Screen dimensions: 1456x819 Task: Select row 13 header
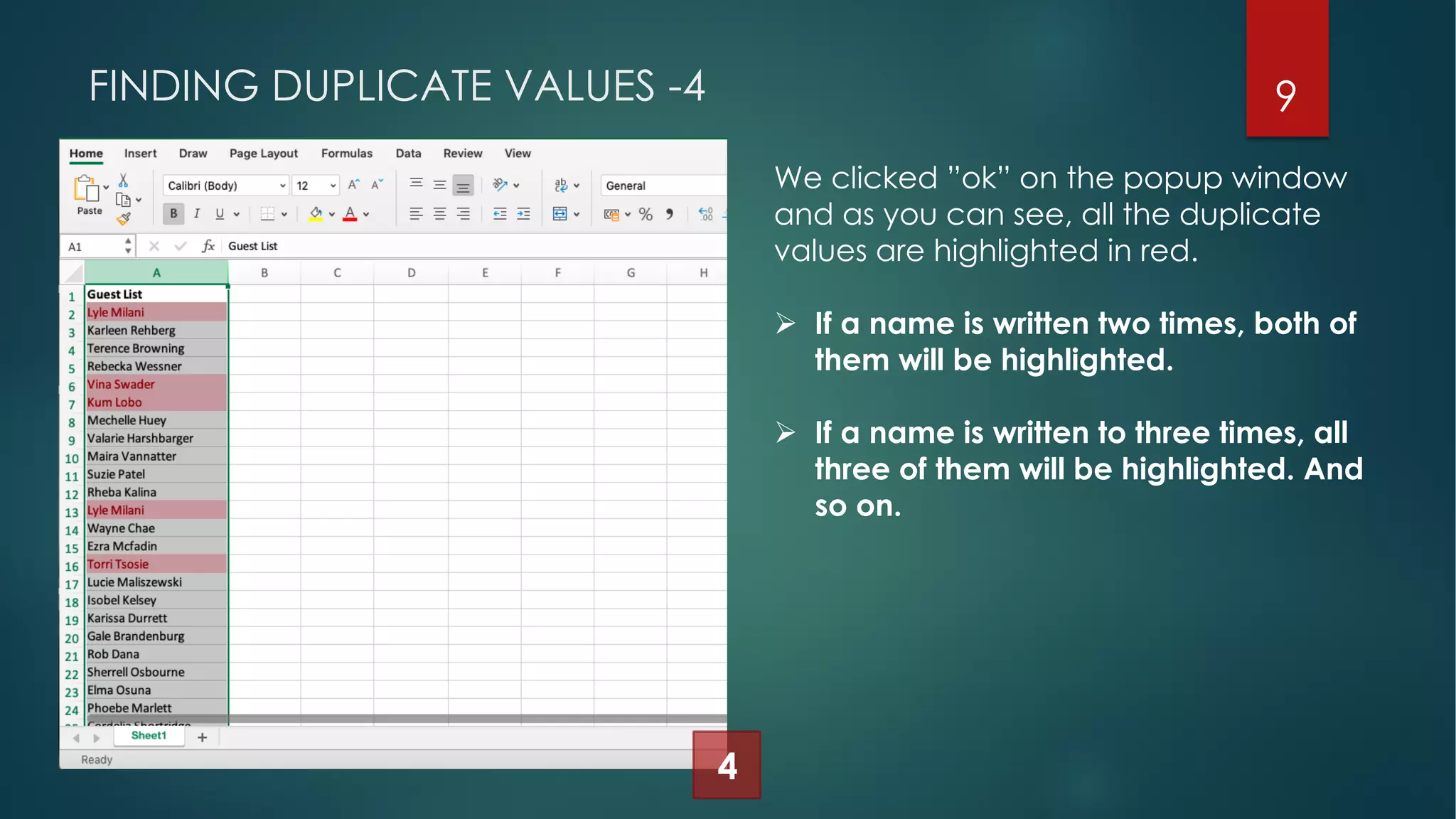(x=72, y=512)
